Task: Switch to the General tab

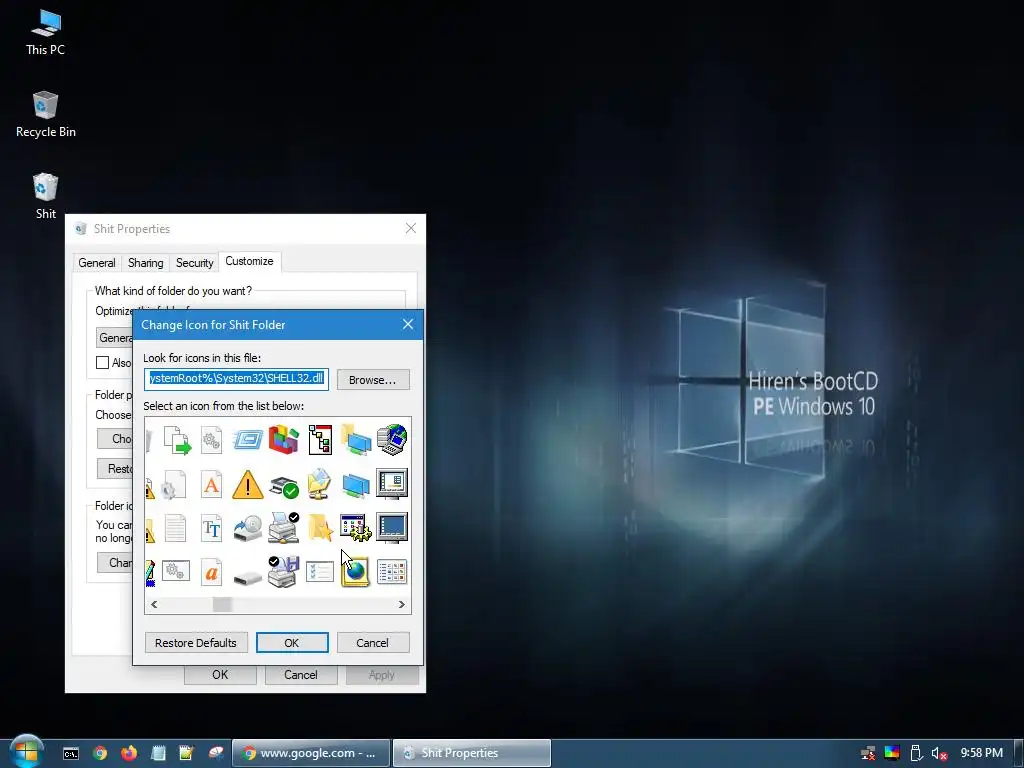Action: coord(97,263)
